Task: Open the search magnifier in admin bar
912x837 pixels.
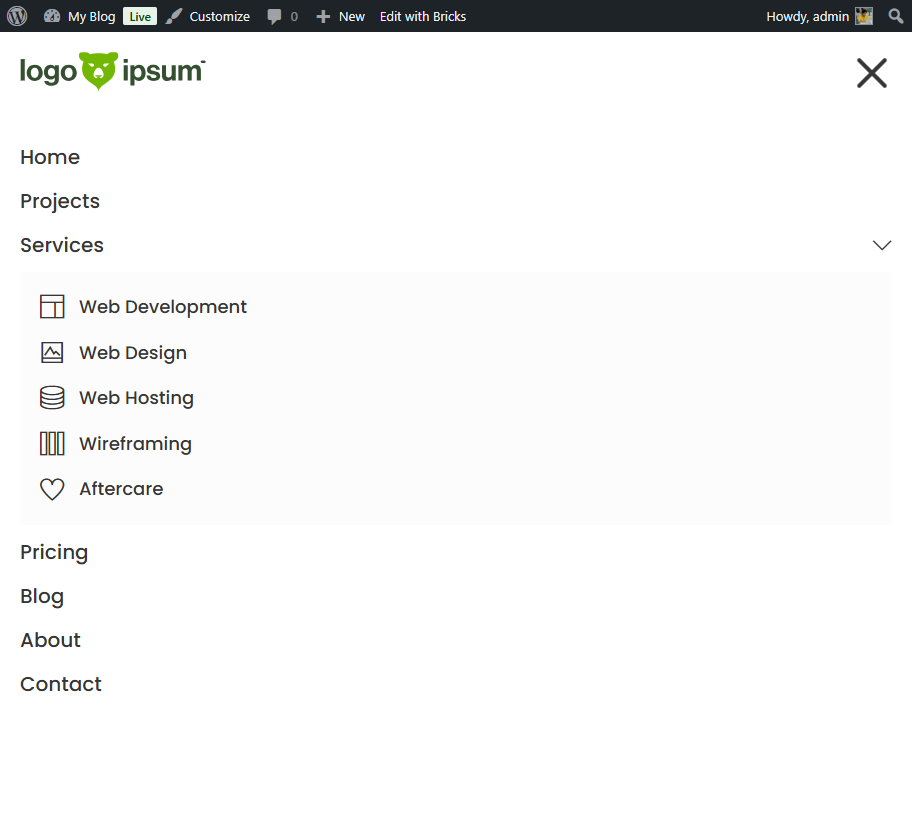Action: [895, 16]
